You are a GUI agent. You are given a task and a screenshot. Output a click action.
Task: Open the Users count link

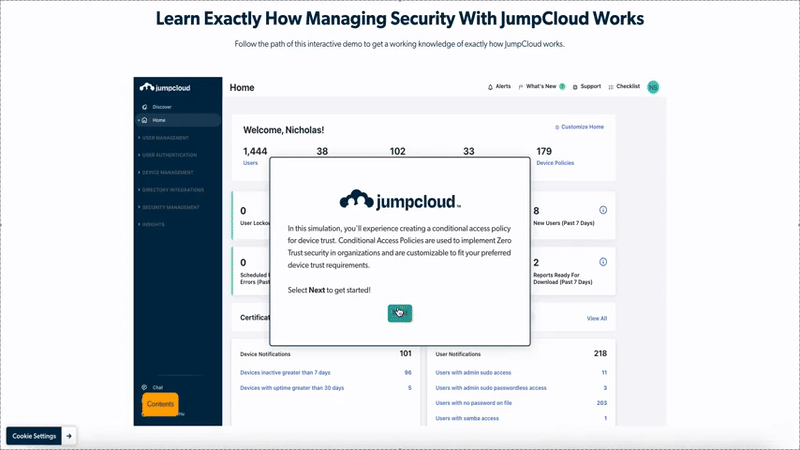click(x=251, y=163)
